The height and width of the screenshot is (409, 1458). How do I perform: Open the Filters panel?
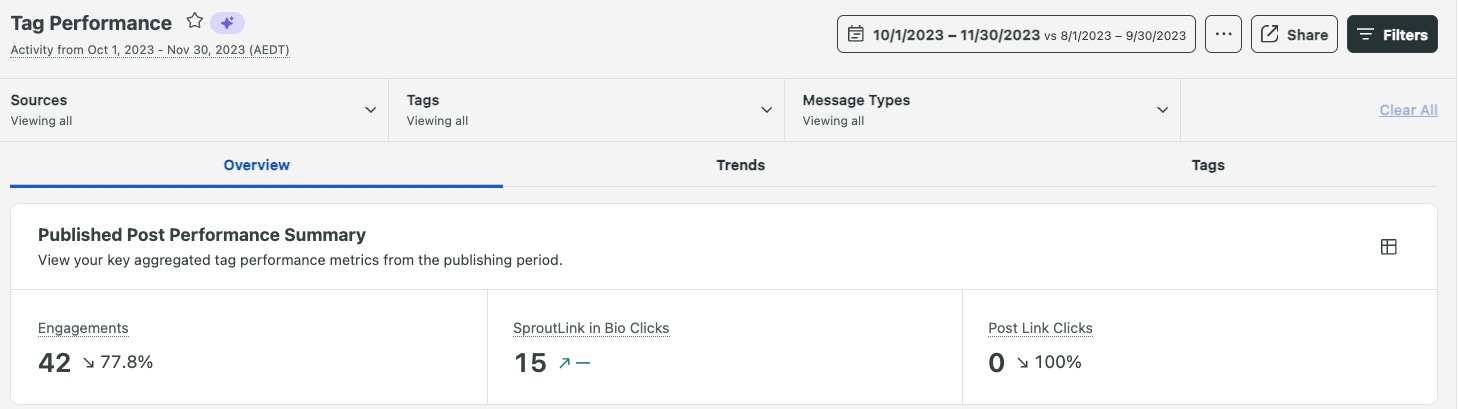coord(1392,34)
